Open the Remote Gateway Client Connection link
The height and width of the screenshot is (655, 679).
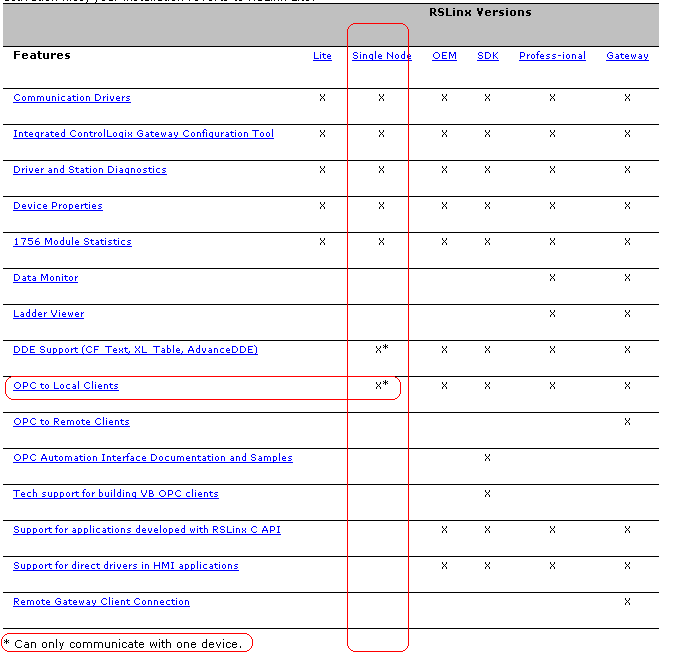[x=101, y=602]
